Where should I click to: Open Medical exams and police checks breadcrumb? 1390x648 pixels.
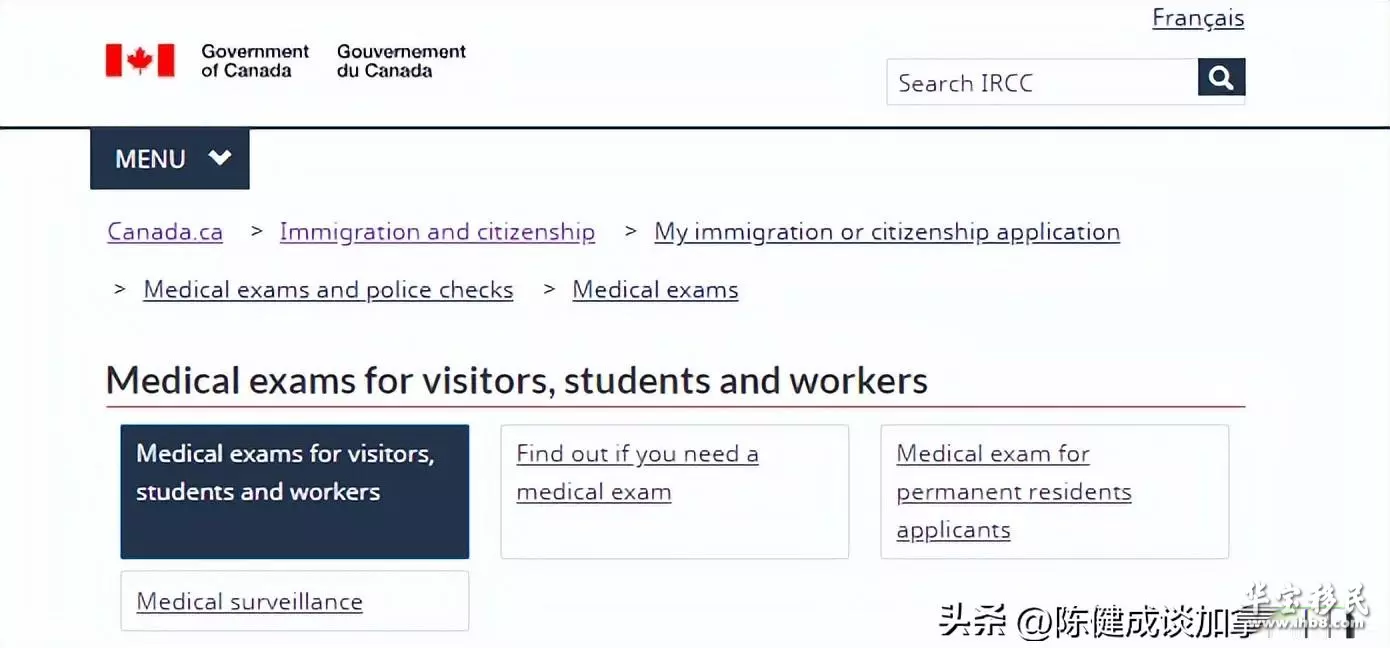[328, 290]
